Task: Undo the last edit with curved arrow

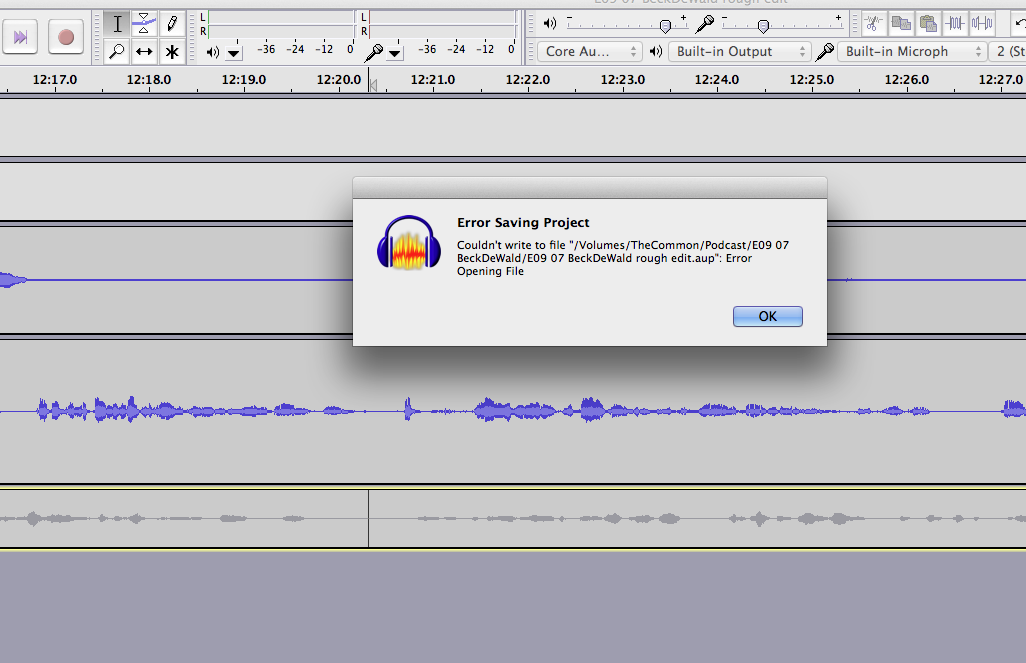Action: point(1020,22)
